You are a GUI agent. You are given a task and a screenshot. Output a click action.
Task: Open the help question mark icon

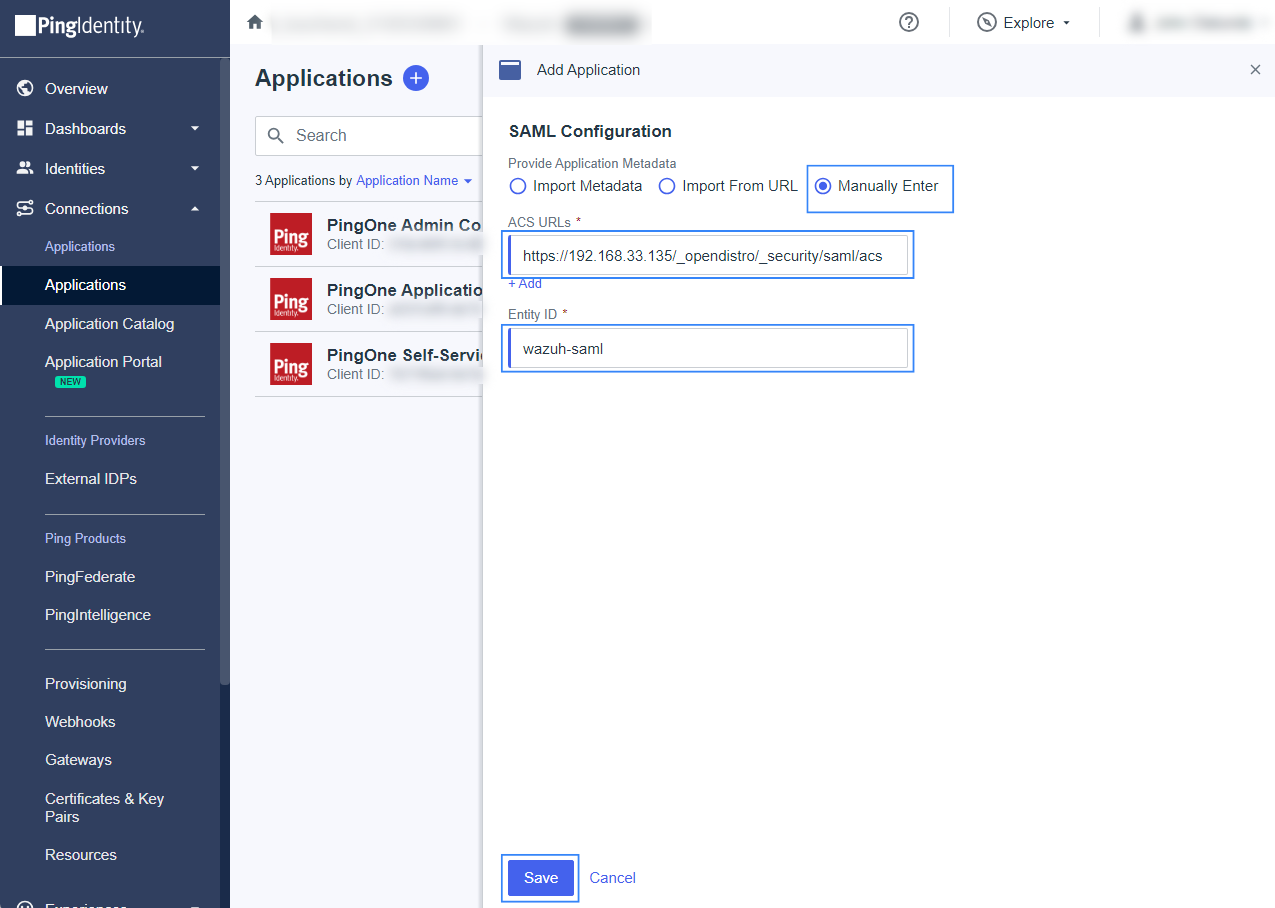[x=908, y=22]
